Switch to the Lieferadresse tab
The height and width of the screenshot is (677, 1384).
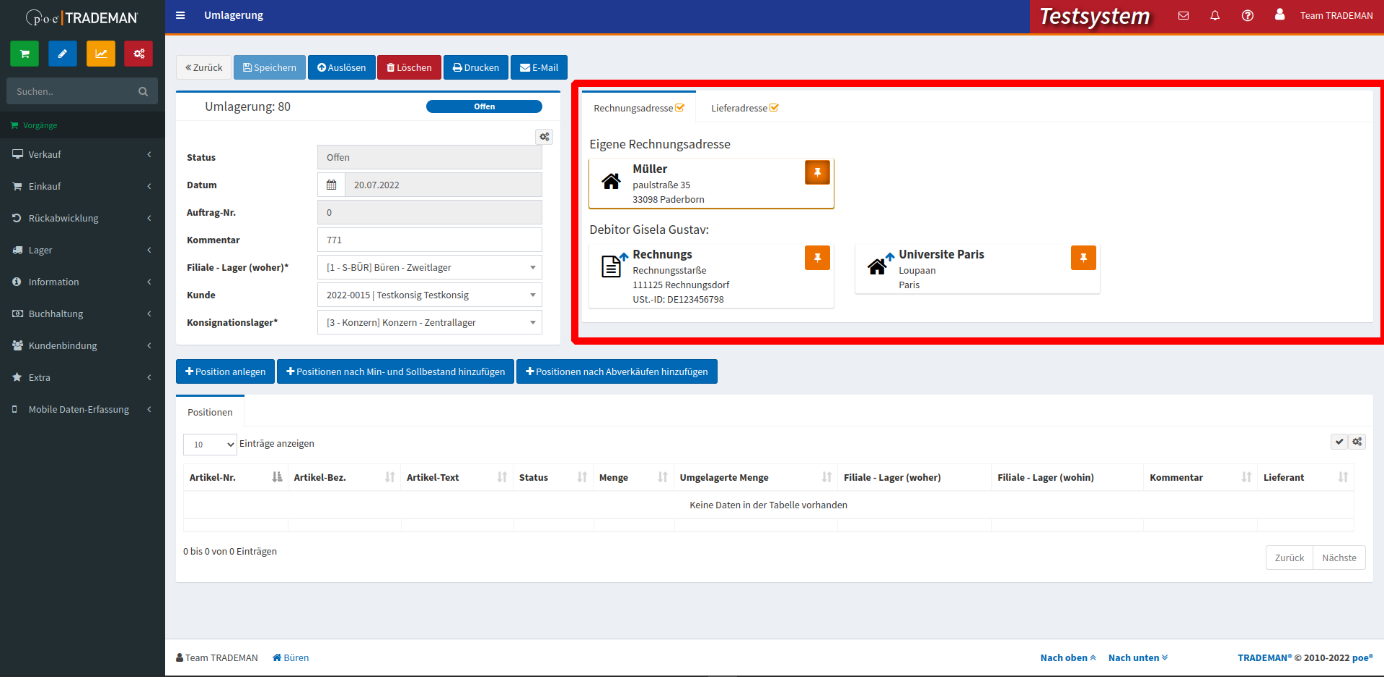click(x=744, y=108)
